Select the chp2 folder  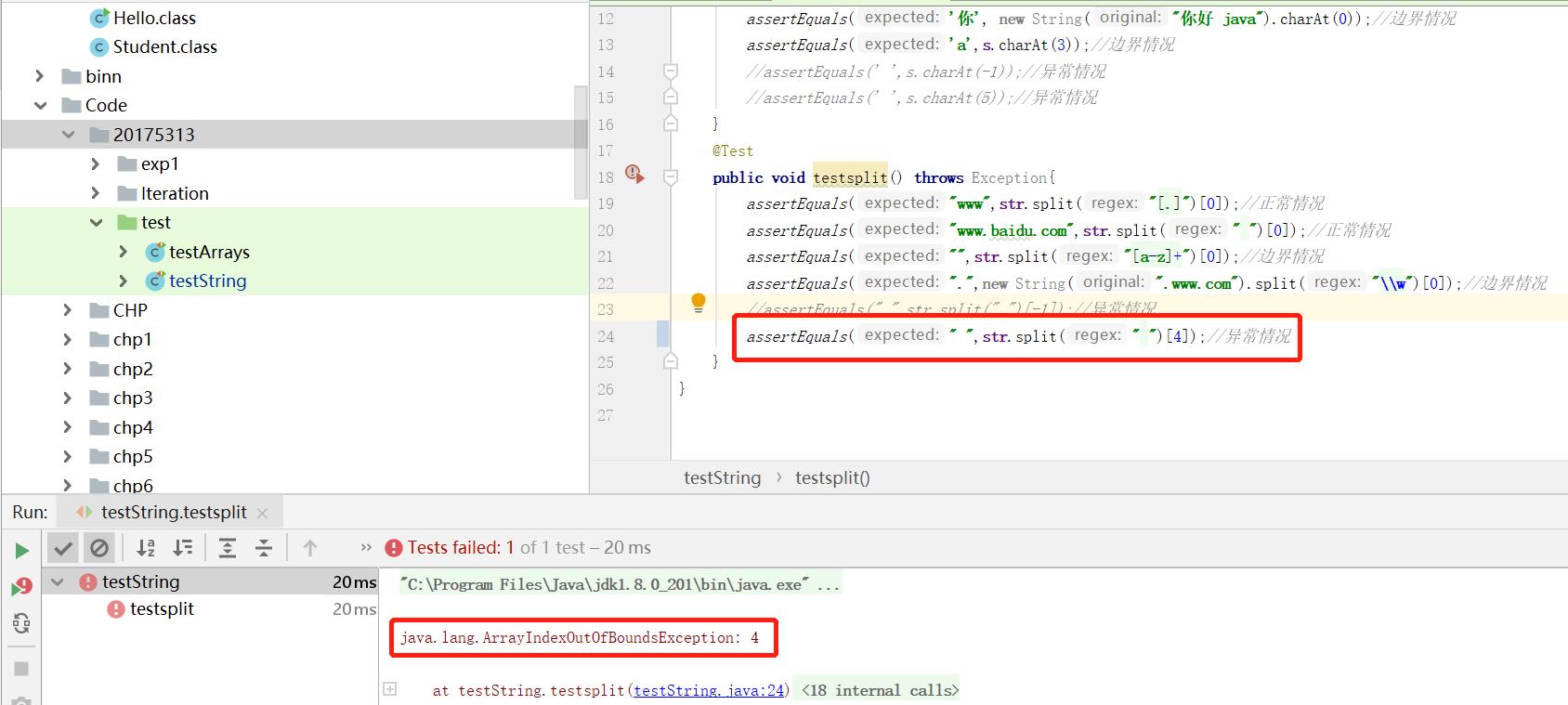(133, 369)
